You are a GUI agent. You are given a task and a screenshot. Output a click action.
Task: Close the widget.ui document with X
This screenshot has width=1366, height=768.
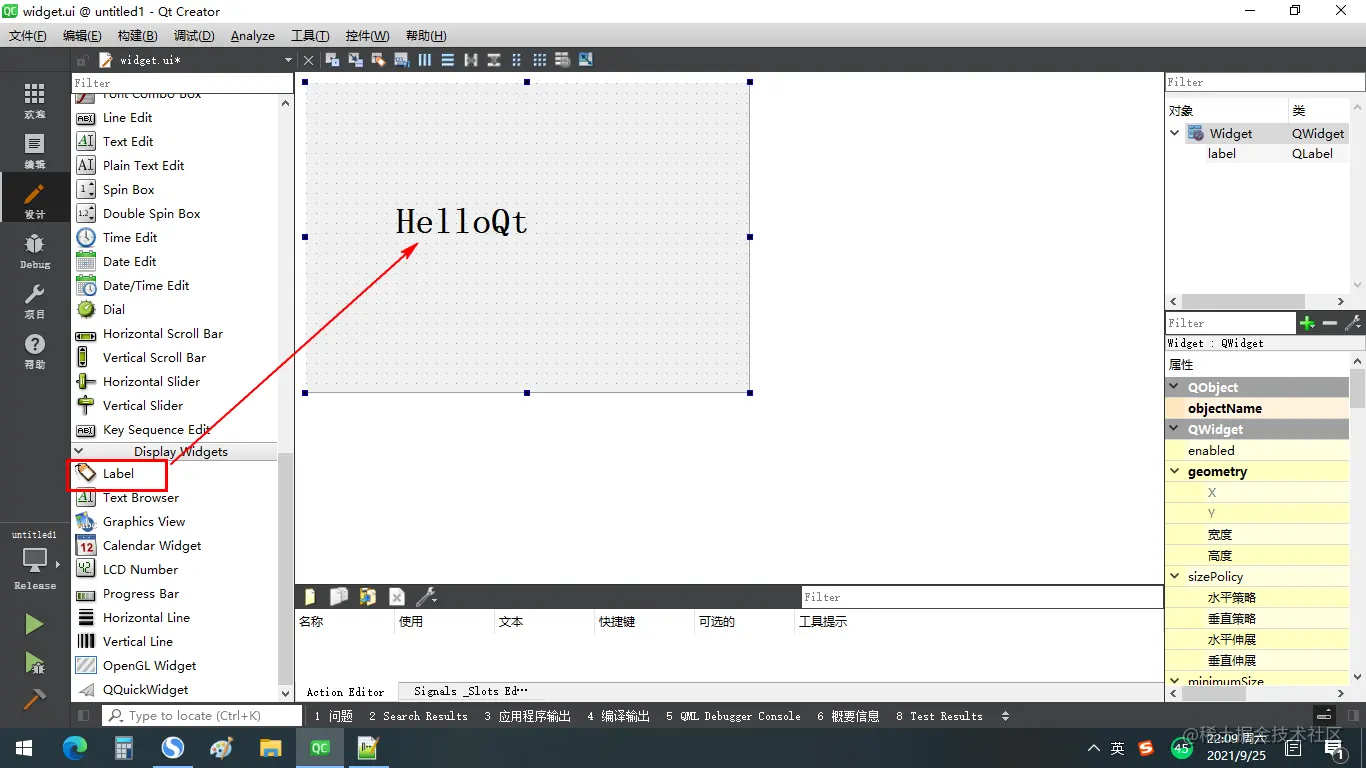308,60
